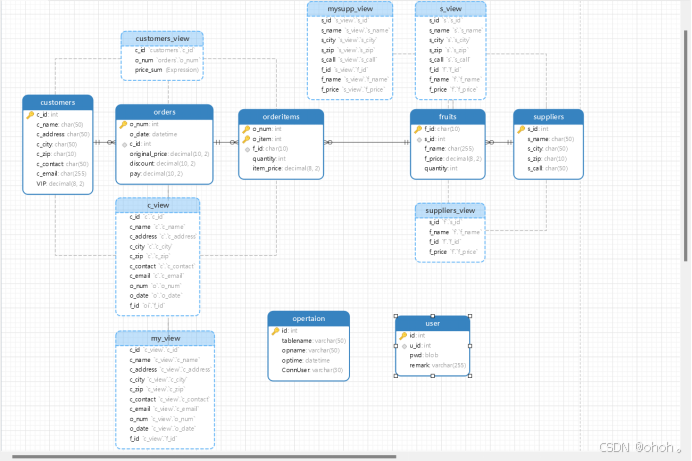Screen dimensions: 692x461
Task: Click the primary key icon beside c_id in customers
Action: point(30,115)
